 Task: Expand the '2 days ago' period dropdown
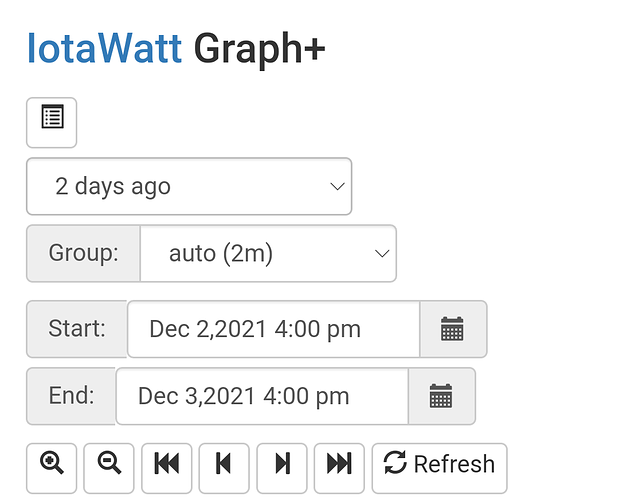[x=189, y=186]
